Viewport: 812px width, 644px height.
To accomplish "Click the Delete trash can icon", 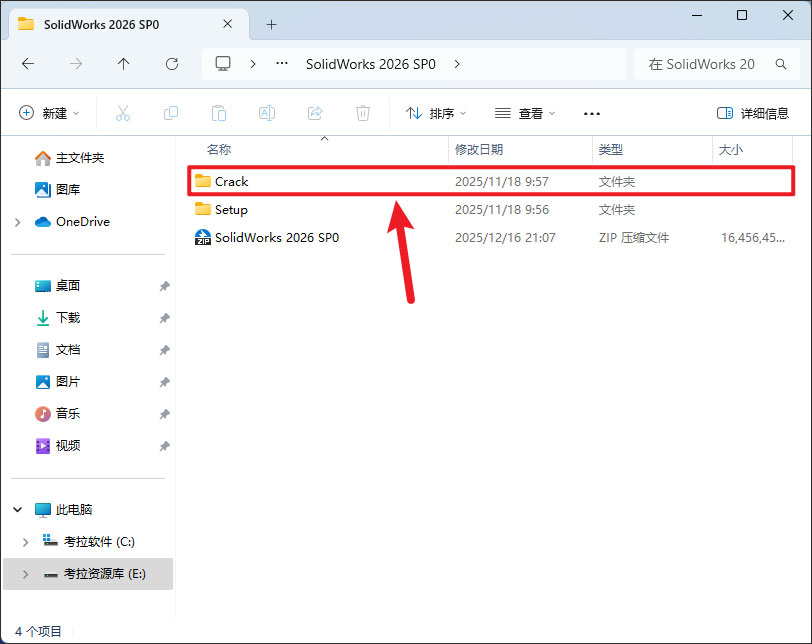I will click(x=363, y=113).
